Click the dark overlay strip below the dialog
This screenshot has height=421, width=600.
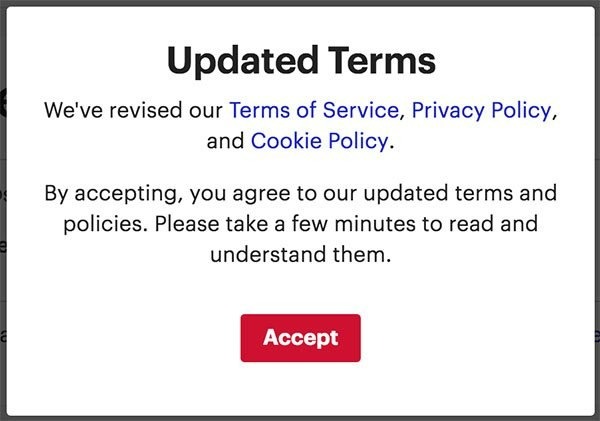coord(300,417)
